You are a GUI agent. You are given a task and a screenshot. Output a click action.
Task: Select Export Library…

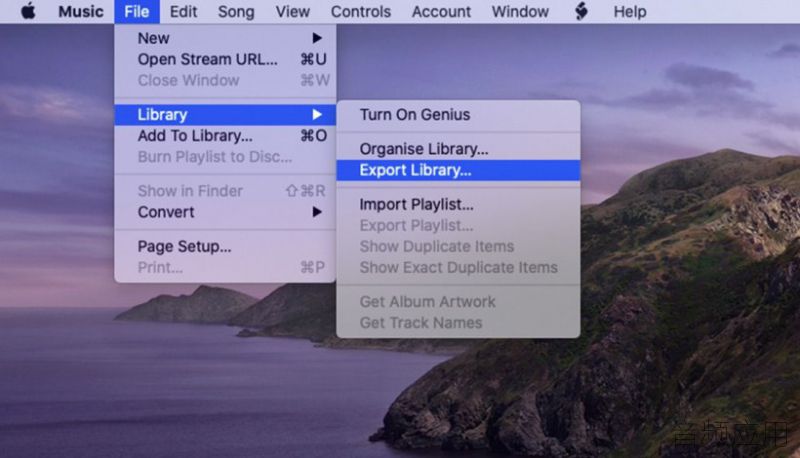point(458,170)
